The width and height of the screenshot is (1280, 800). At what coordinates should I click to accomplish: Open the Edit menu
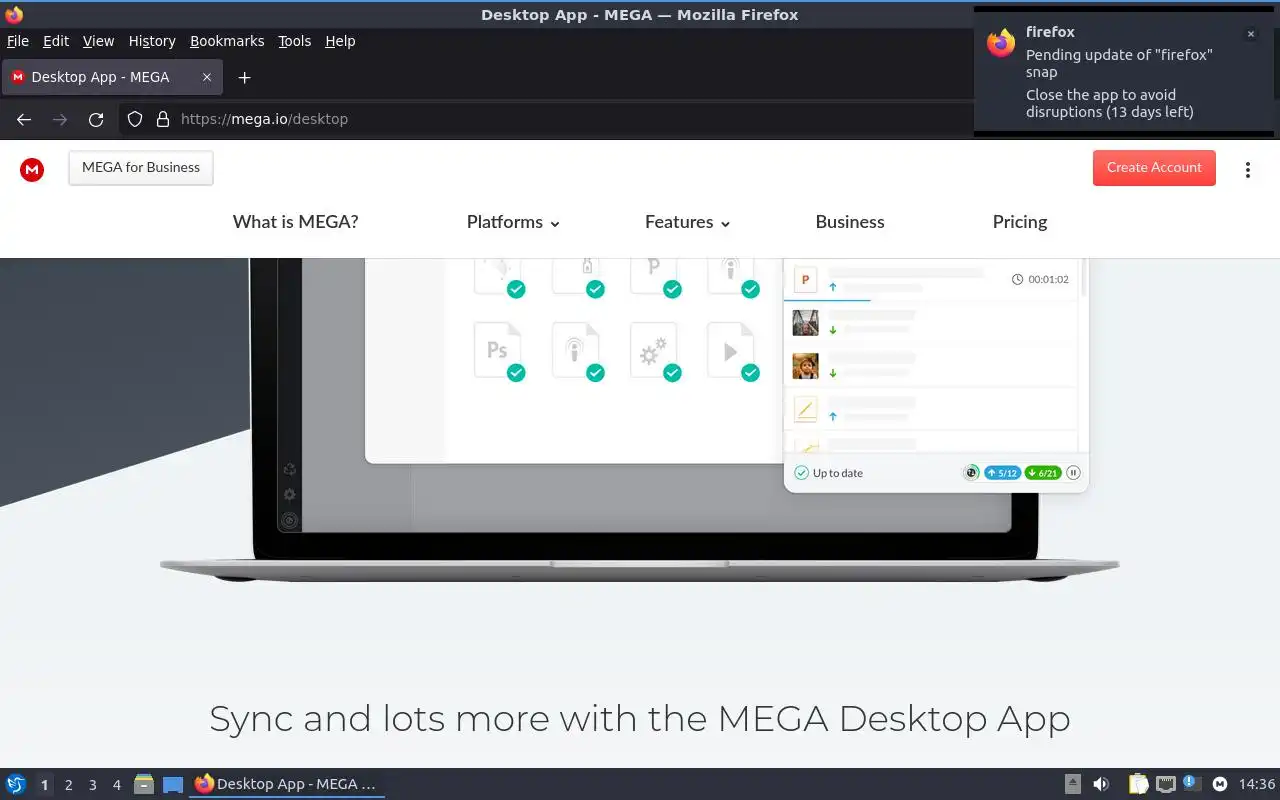click(x=56, y=41)
